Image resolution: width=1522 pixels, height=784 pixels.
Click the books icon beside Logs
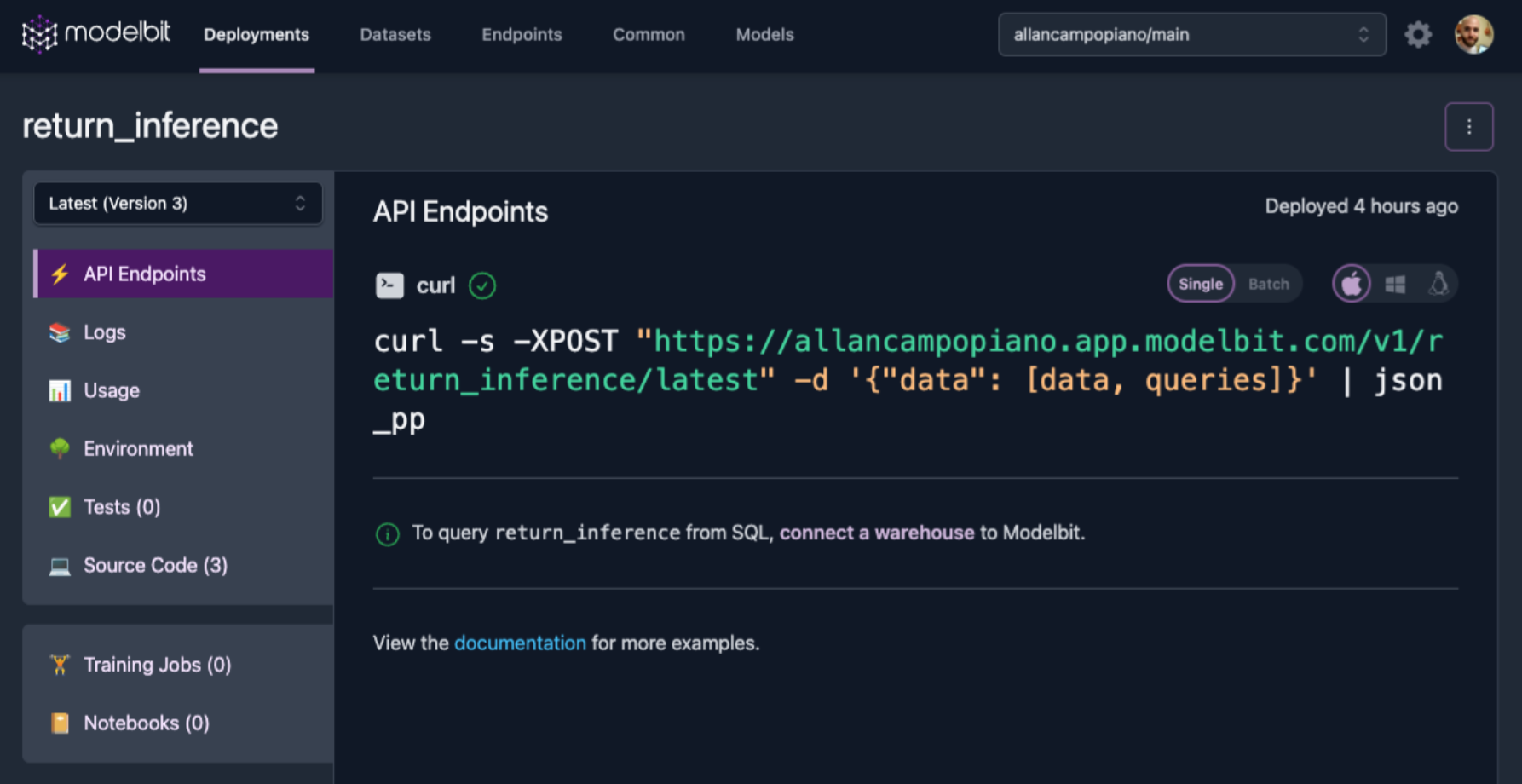point(60,332)
